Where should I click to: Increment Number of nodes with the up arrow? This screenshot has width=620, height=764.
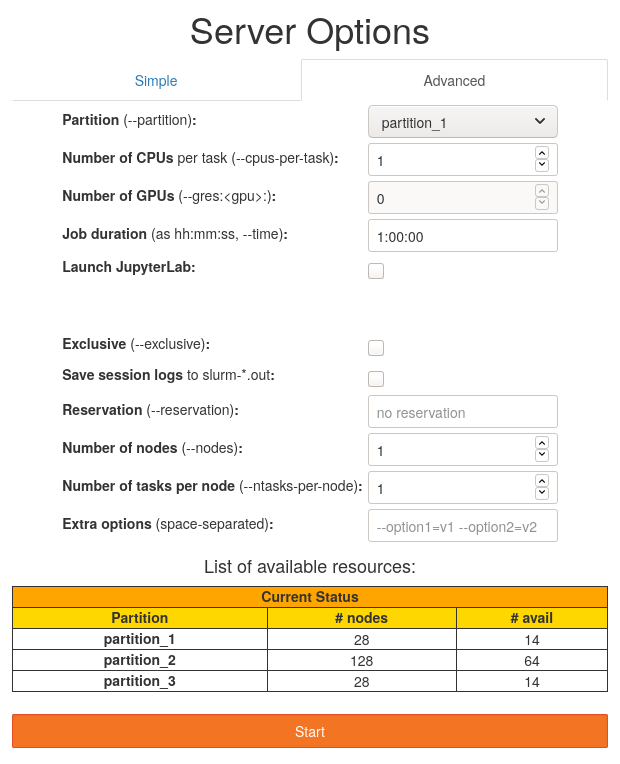[x=542, y=444]
